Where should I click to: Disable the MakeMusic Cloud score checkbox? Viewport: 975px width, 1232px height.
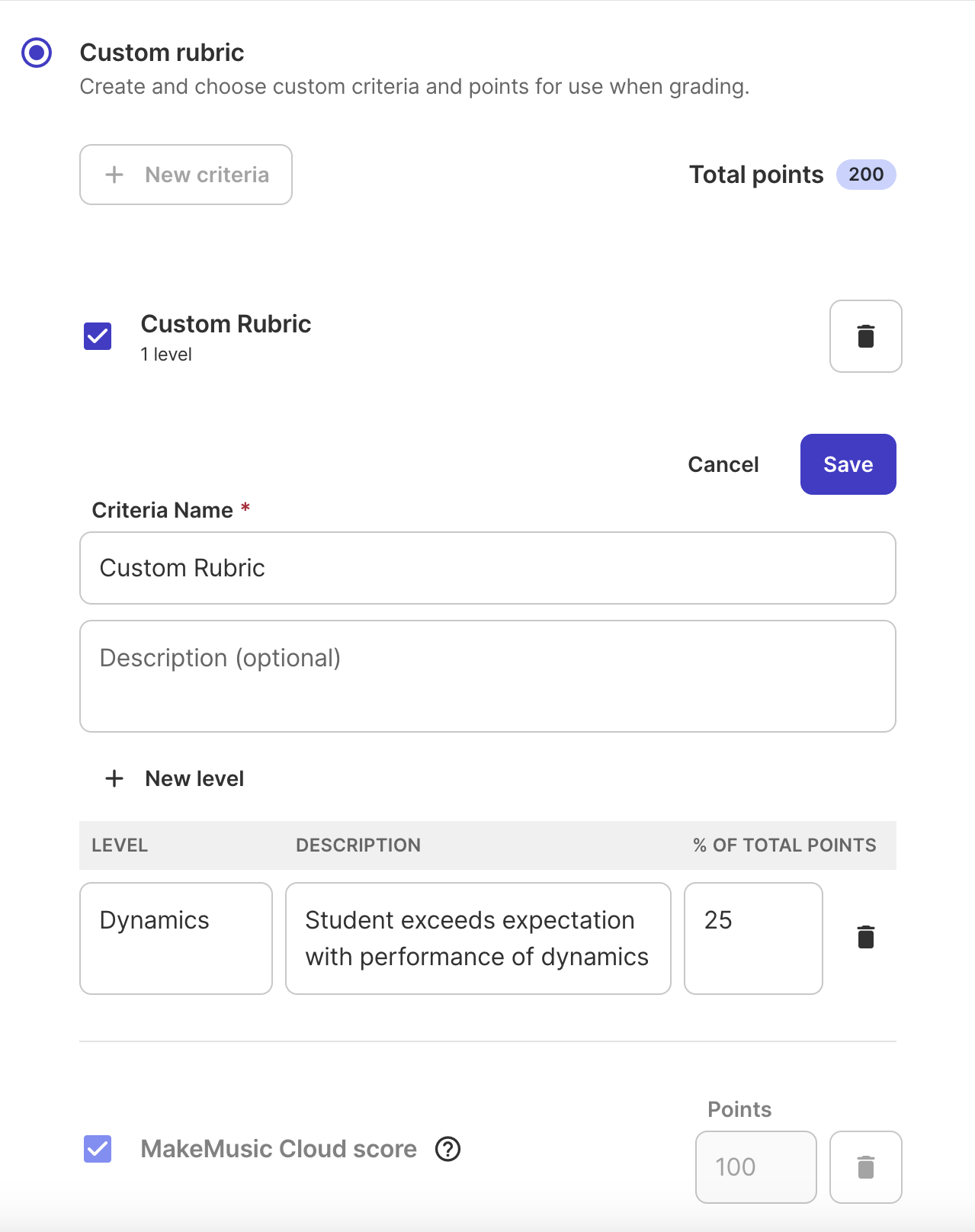click(x=97, y=1149)
